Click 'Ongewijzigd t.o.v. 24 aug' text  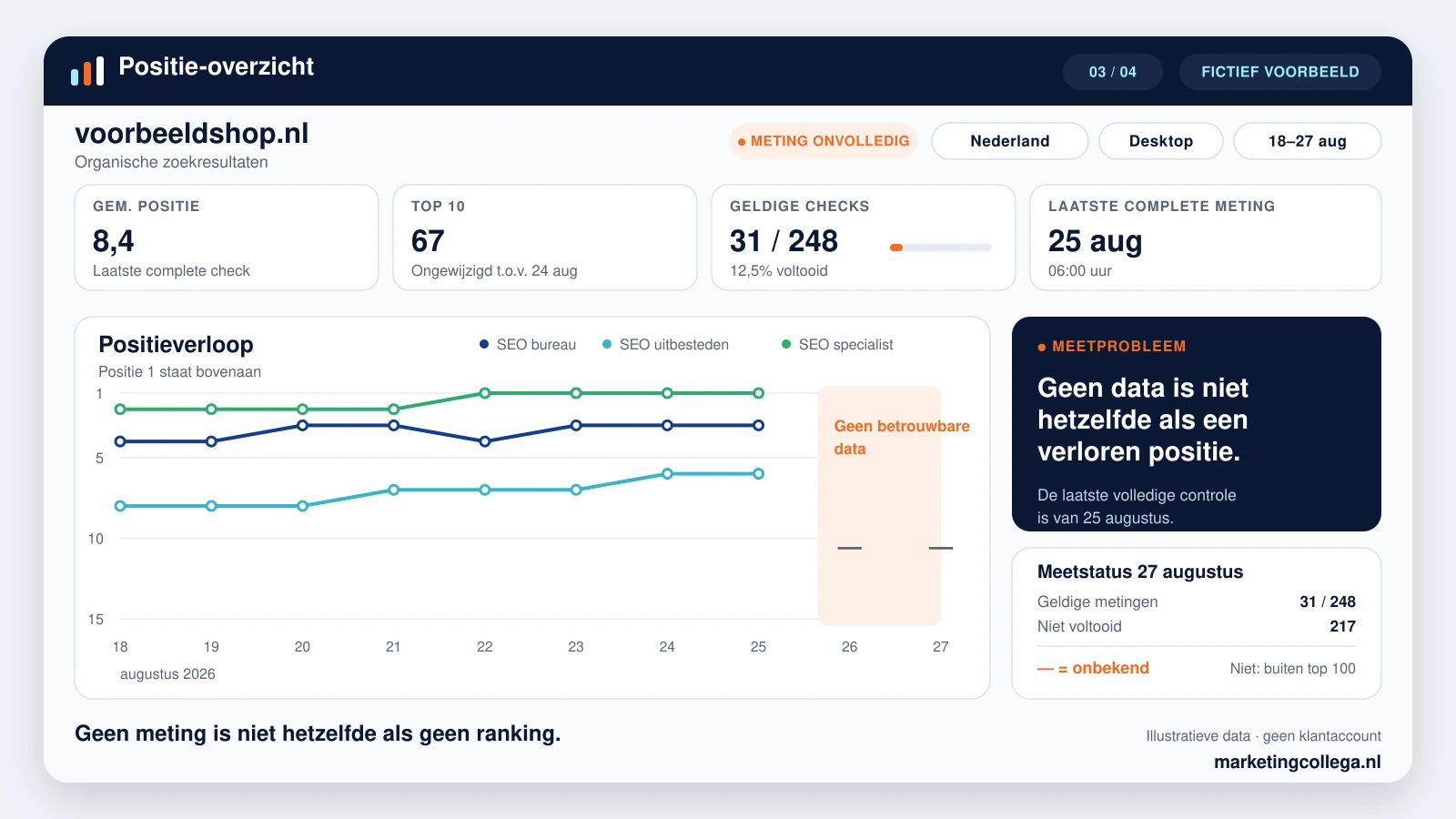[x=494, y=271]
